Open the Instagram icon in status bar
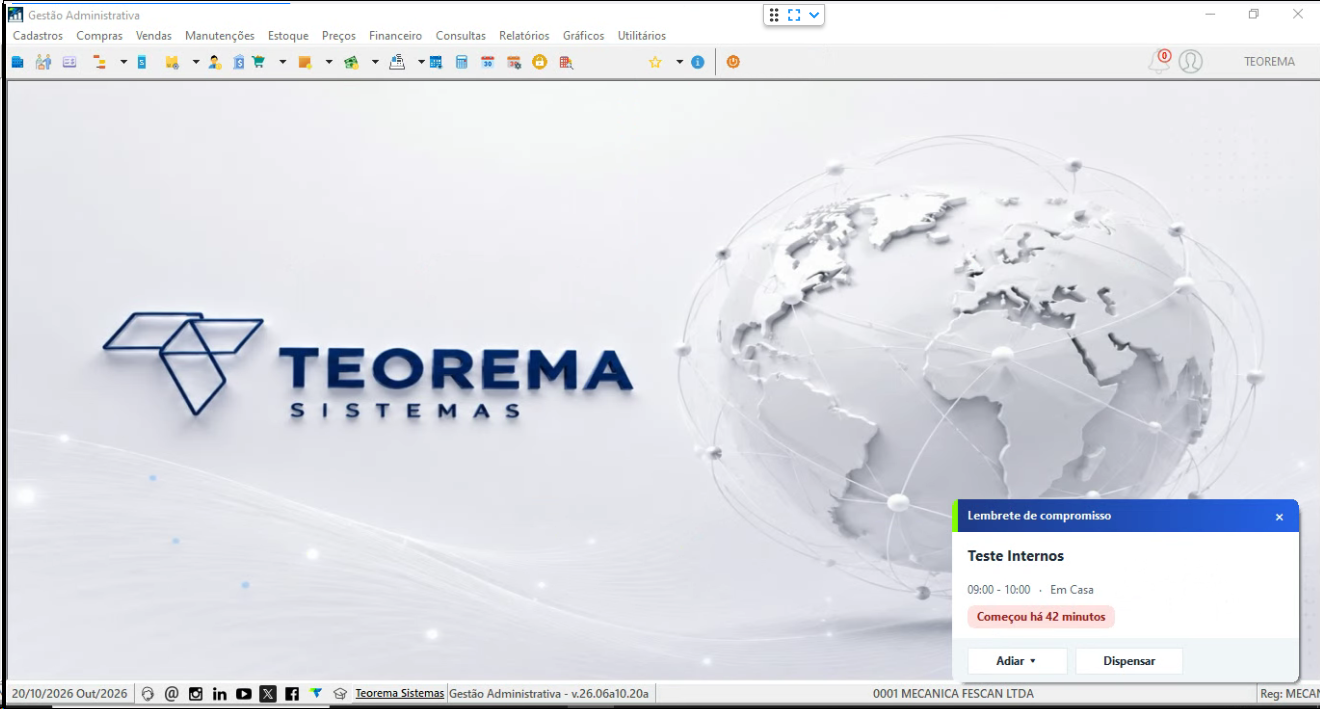Viewport: 1320px width, 709px height. 196,694
